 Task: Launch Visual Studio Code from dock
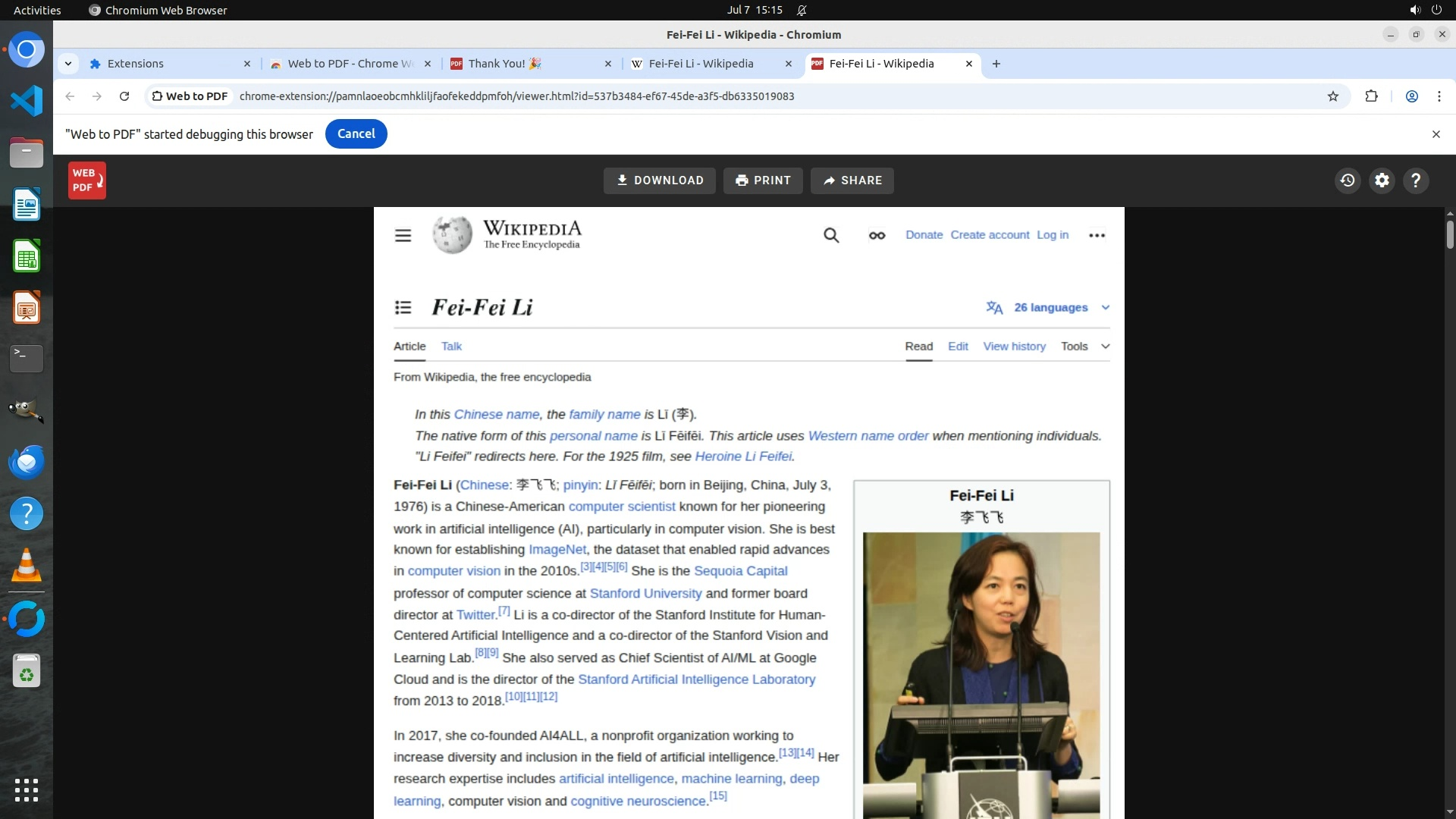[27, 101]
